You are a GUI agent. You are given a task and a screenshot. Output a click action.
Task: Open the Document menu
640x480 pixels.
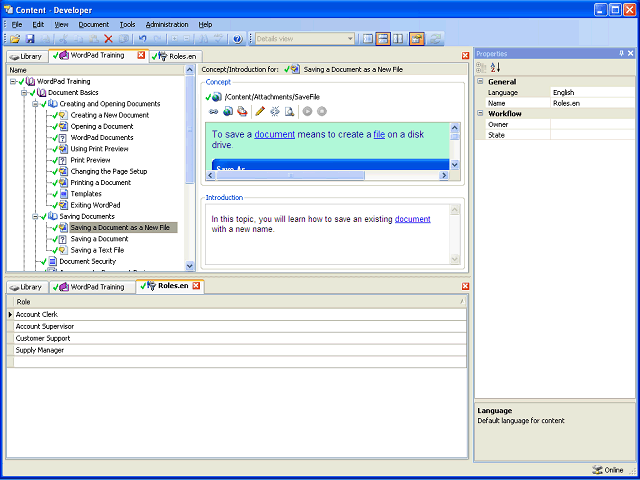(93, 24)
